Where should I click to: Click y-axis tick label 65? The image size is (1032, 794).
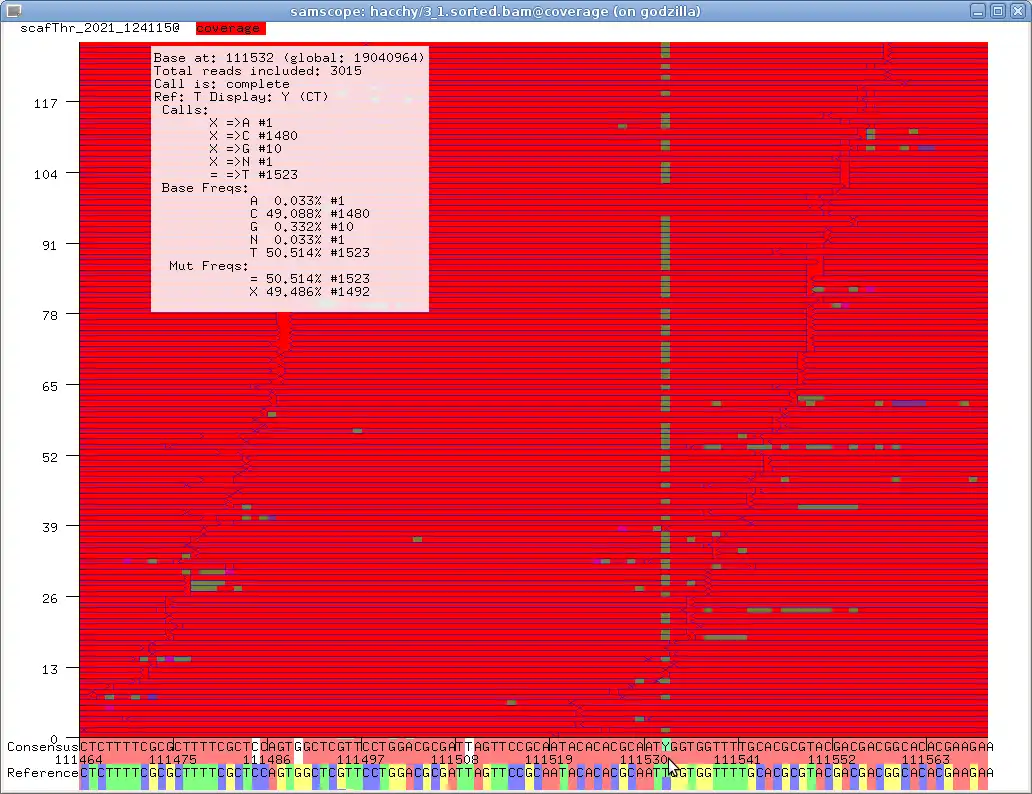coord(50,386)
